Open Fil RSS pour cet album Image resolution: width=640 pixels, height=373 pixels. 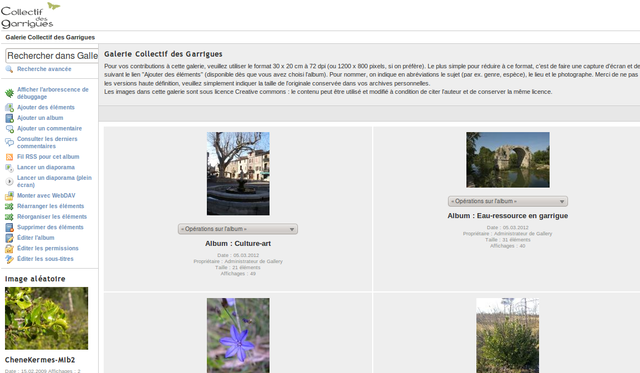pyautogui.click(x=48, y=157)
